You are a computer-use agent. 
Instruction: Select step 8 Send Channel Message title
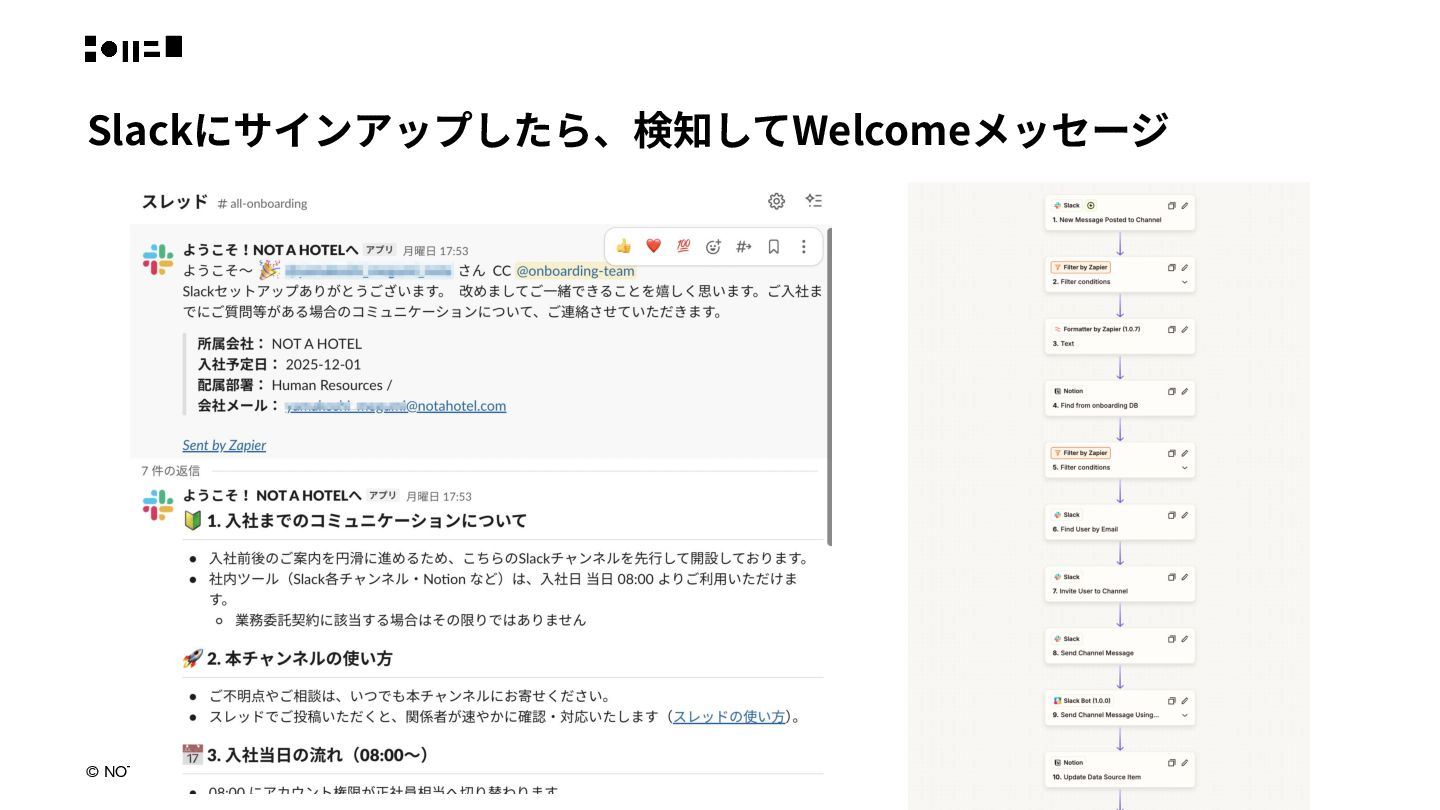click(1093, 653)
